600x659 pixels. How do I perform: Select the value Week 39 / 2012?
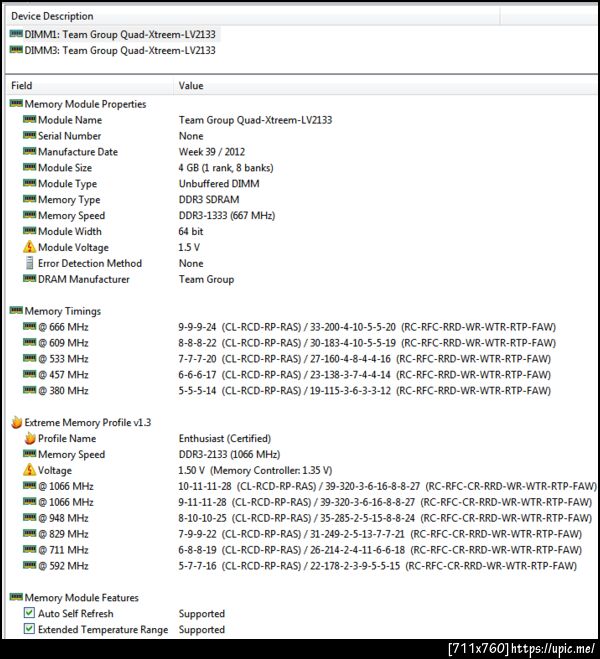212,152
